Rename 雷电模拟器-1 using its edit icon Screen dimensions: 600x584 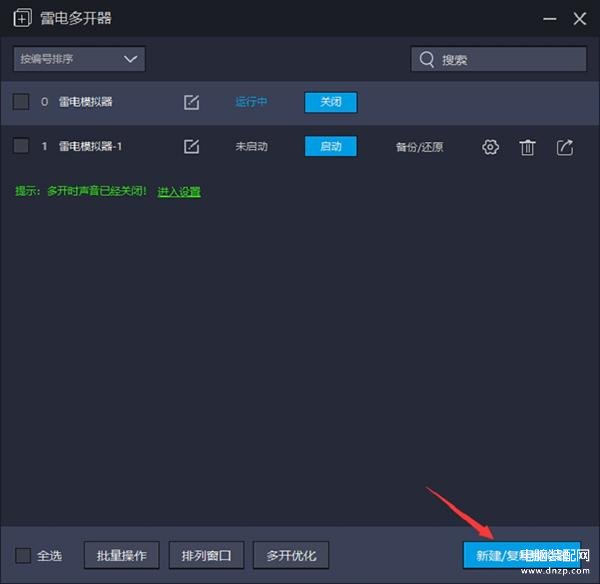(x=191, y=147)
